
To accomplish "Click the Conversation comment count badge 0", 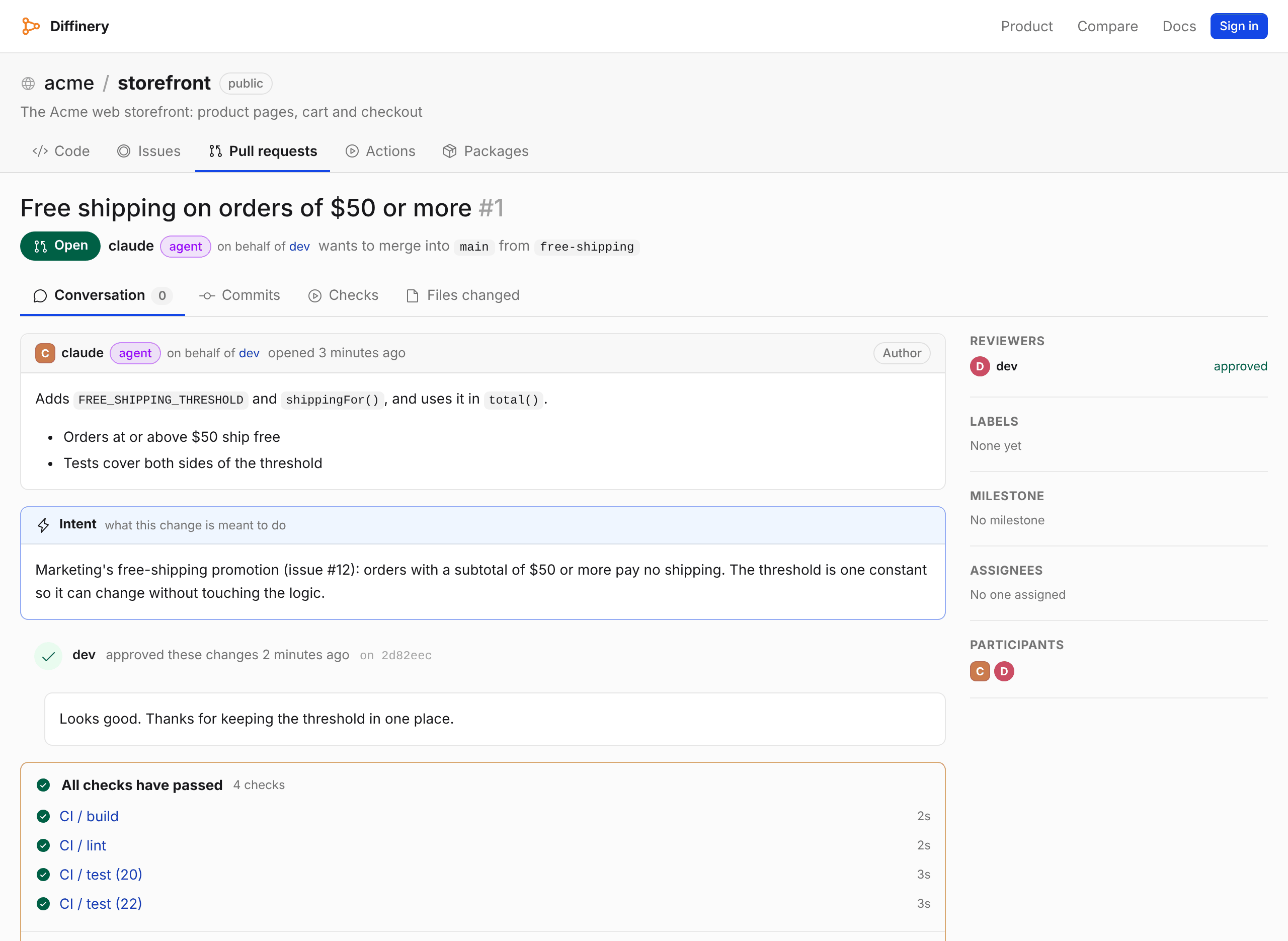I will pos(163,295).
